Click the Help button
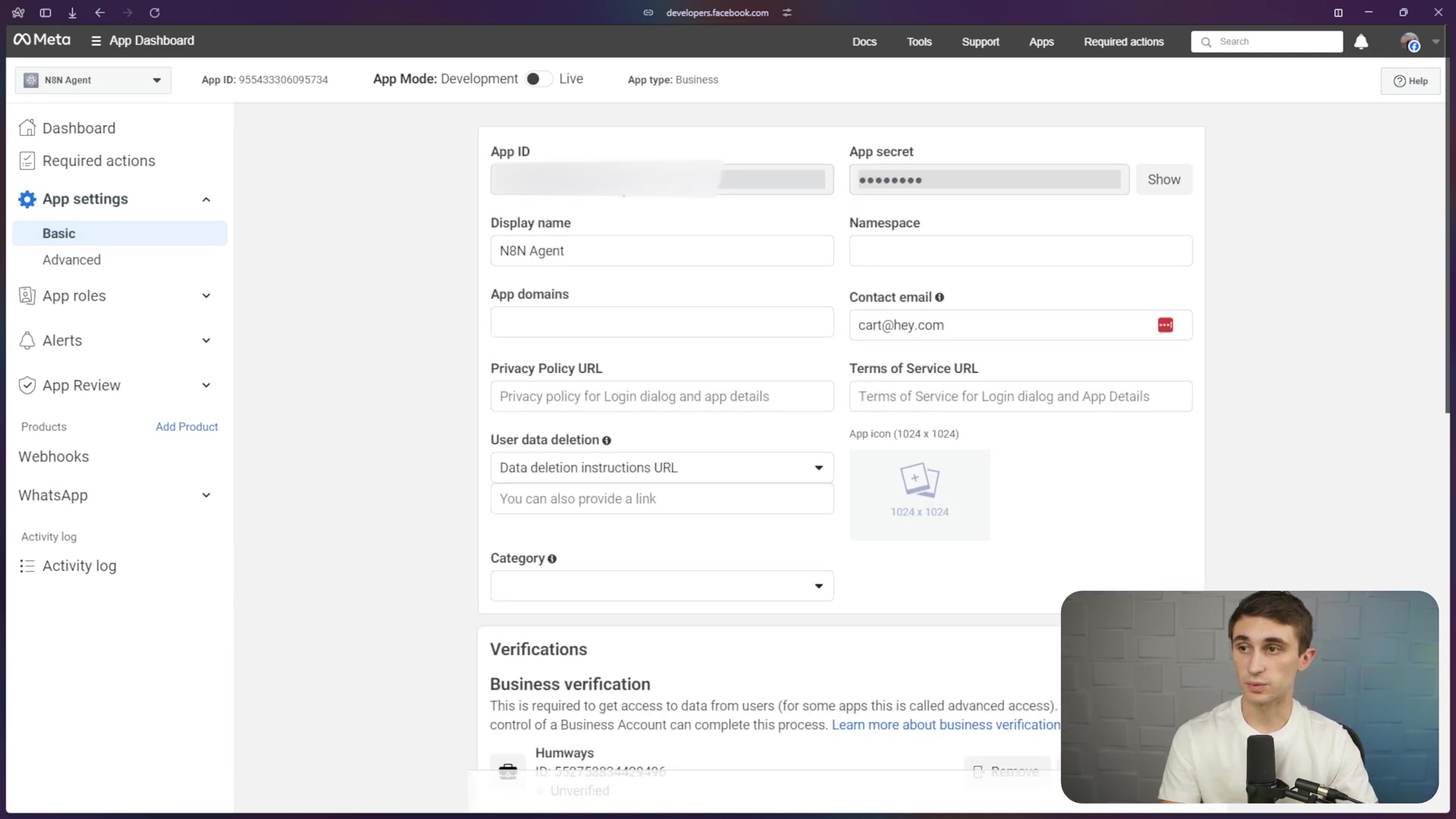 click(1410, 81)
